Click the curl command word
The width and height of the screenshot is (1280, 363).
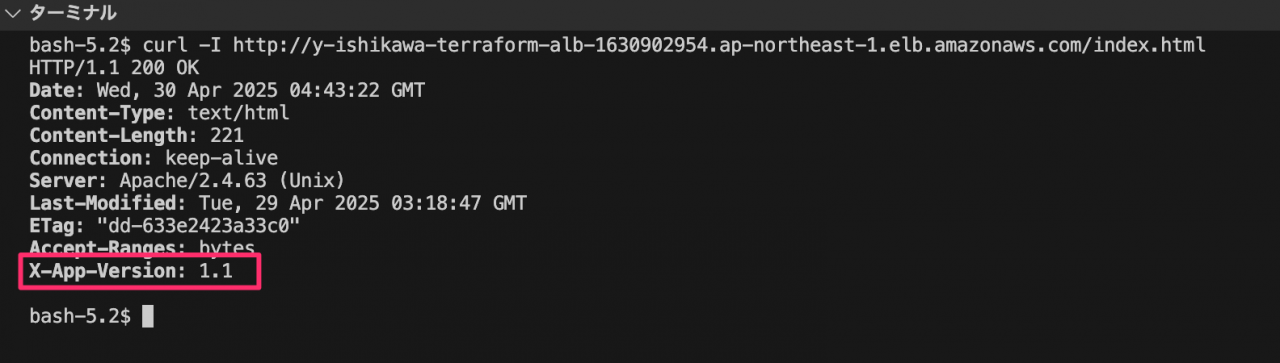point(163,46)
